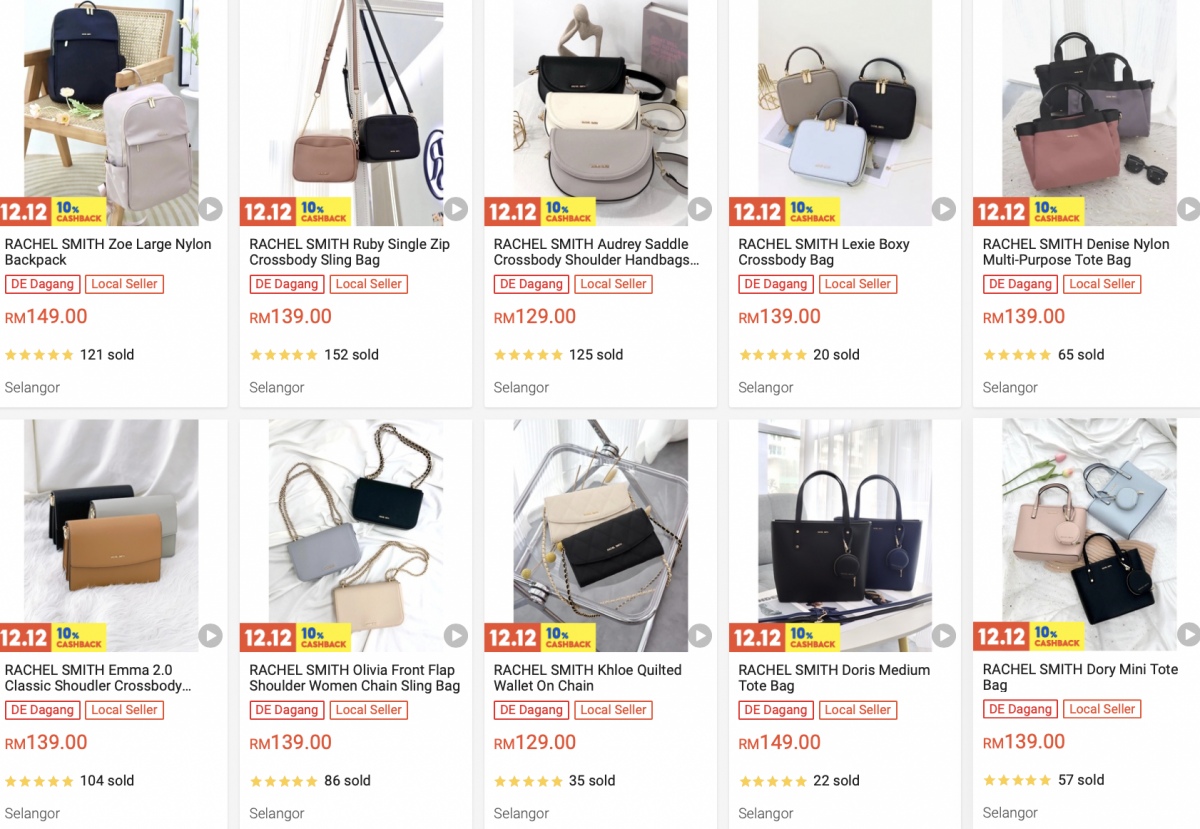Play video on Emma 2.0 Classic Shoulder listing
1200x829 pixels.
210,635
